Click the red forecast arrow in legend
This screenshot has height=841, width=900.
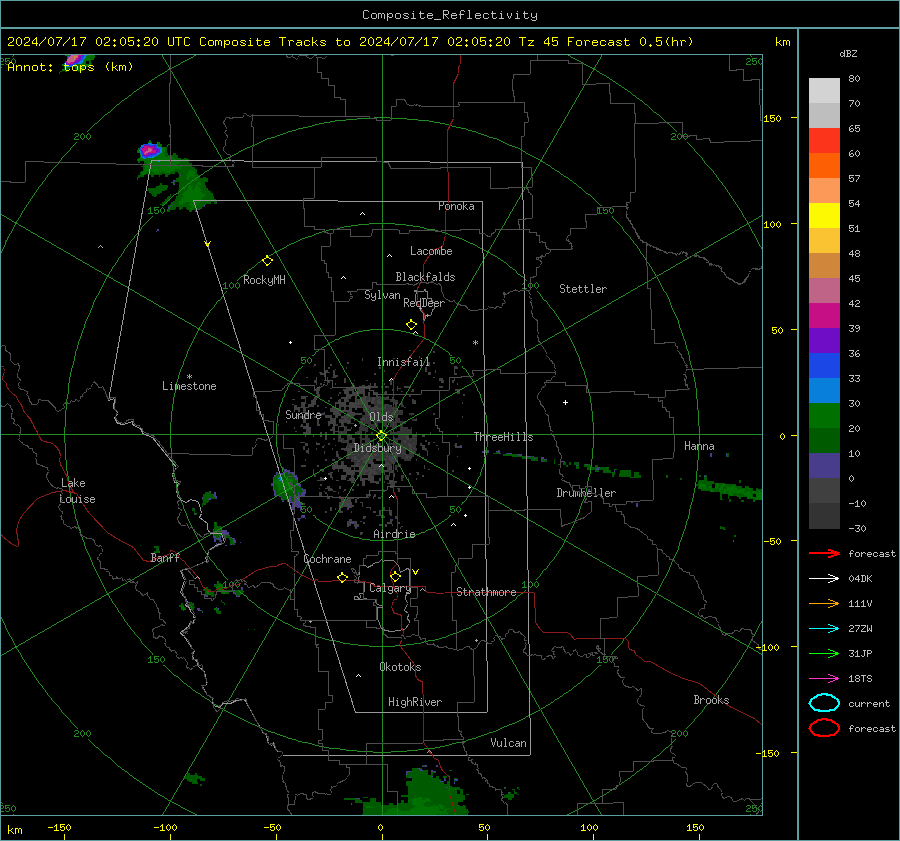pos(824,553)
